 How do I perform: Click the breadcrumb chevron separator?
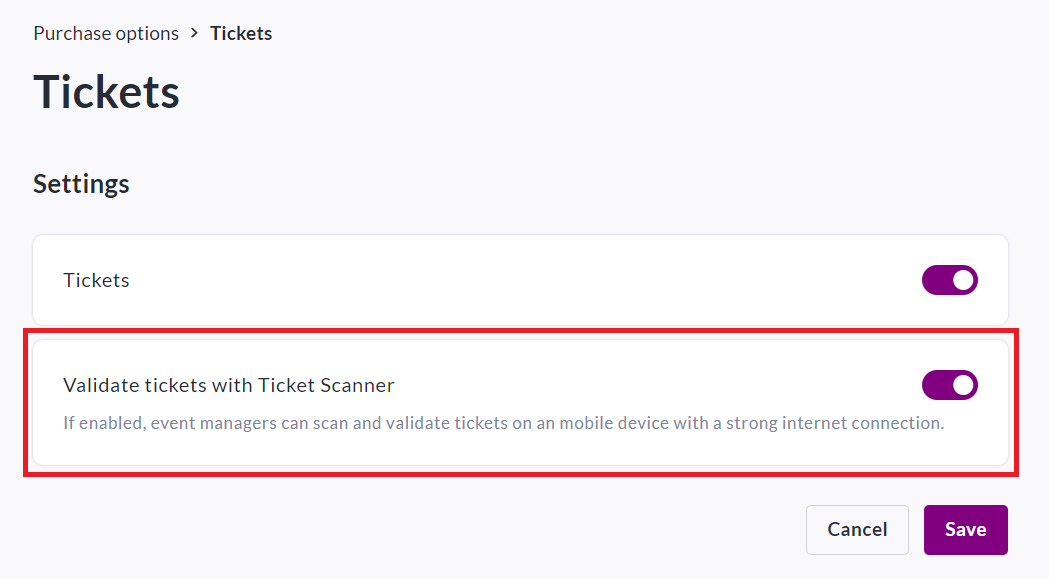[x=194, y=33]
